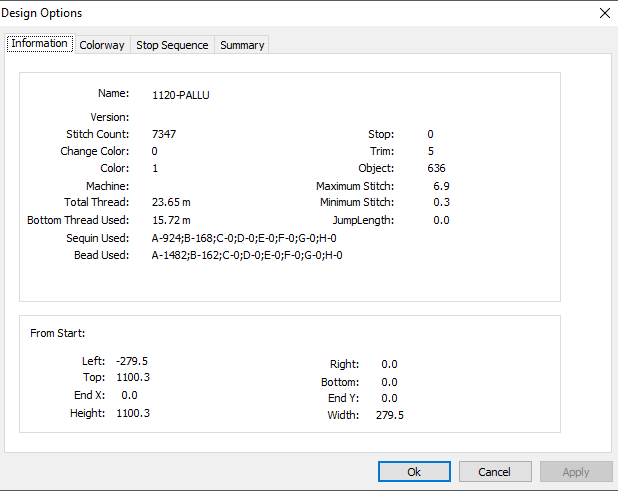Viewport: 618px width, 491px height.
Task: Click the Sequin Used value A-924;B-168
Action: click(x=244, y=238)
